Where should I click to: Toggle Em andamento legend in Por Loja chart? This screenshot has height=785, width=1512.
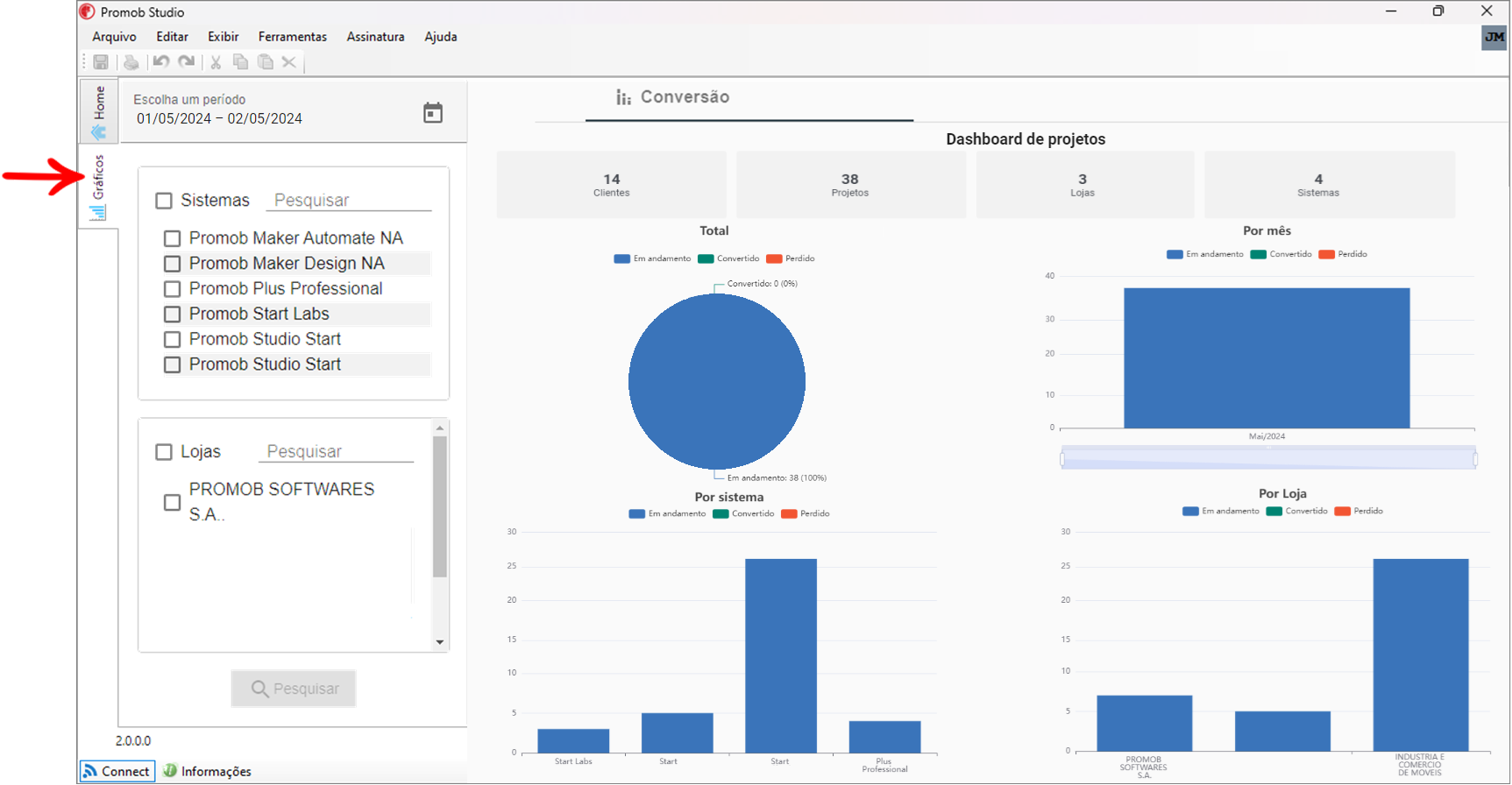(1221, 511)
